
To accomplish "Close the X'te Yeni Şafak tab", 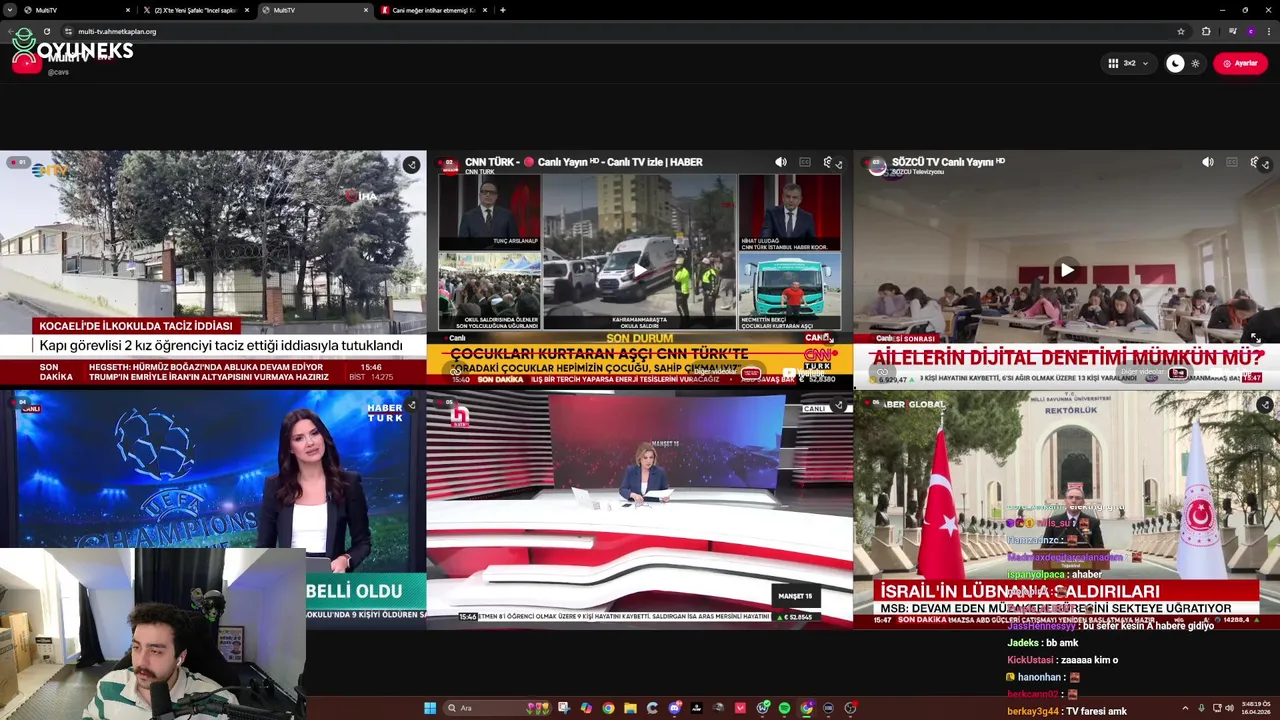I will [247, 10].
